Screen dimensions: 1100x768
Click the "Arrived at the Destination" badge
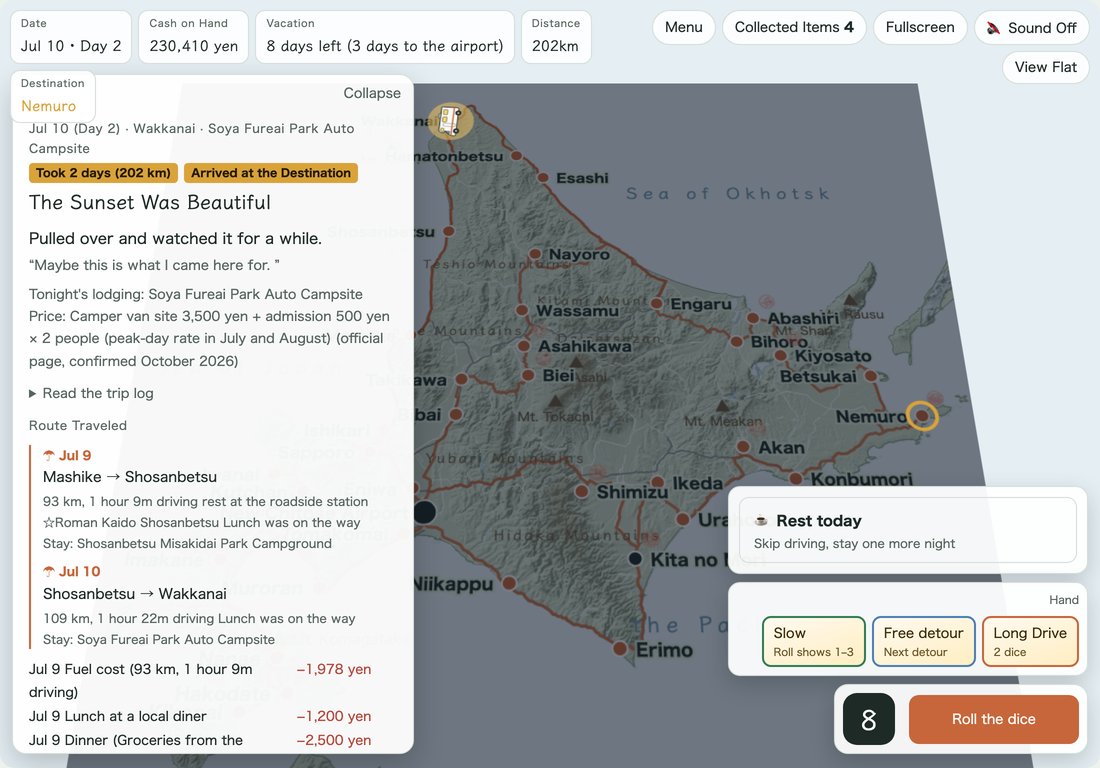click(271, 173)
